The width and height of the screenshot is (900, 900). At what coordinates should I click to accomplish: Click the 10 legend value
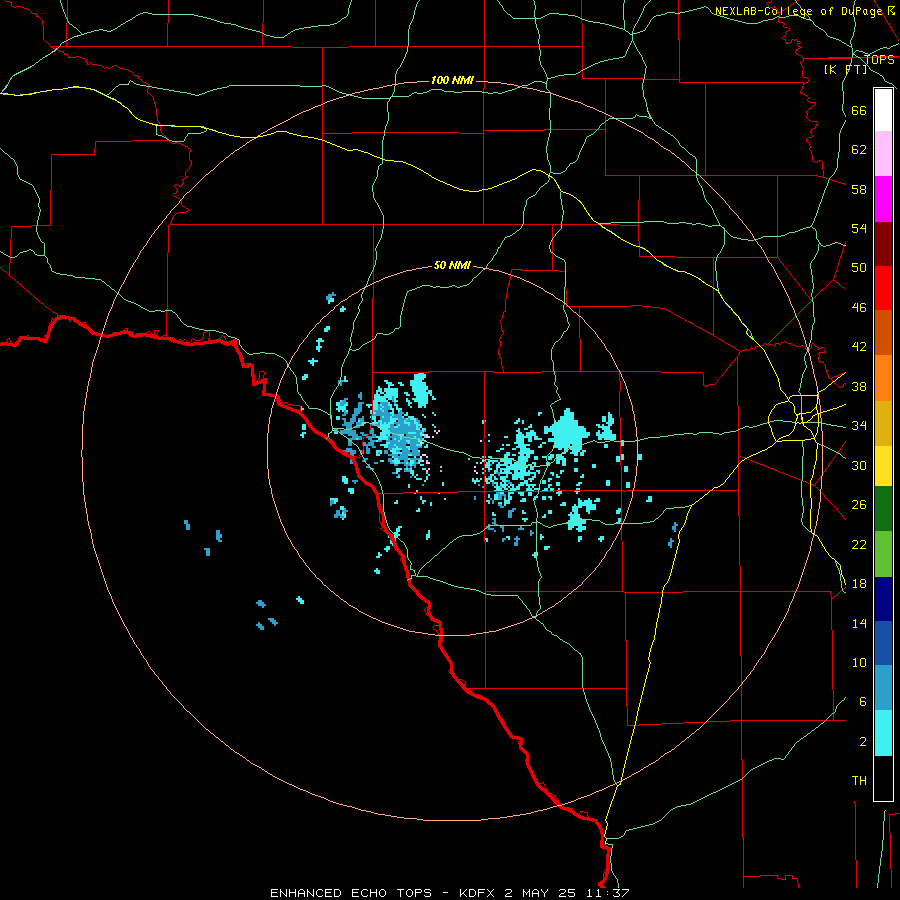859,662
